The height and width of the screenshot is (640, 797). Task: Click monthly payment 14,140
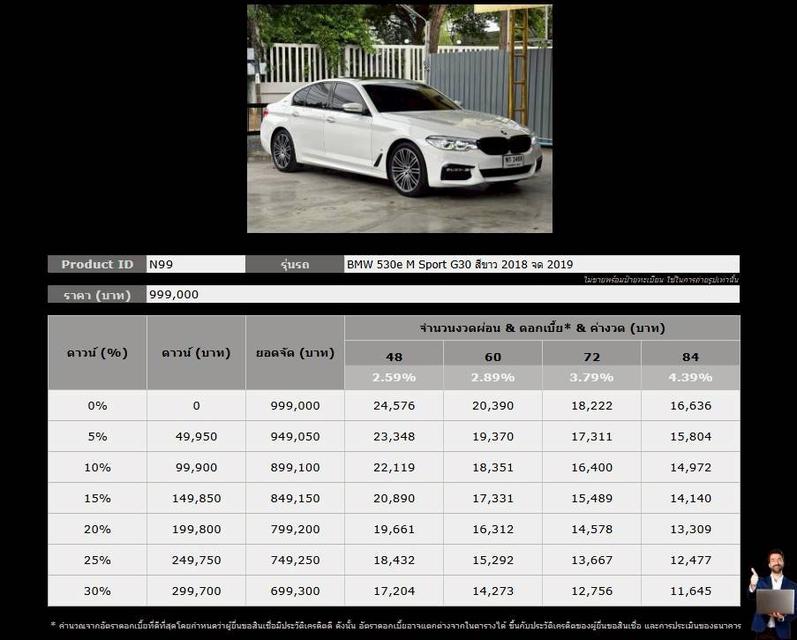(690, 499)
